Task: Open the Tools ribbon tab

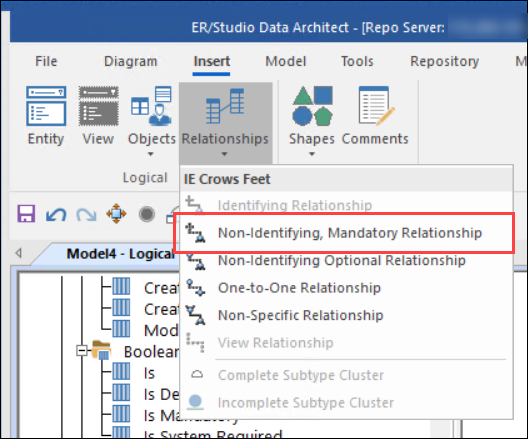Action: [357, 62]
